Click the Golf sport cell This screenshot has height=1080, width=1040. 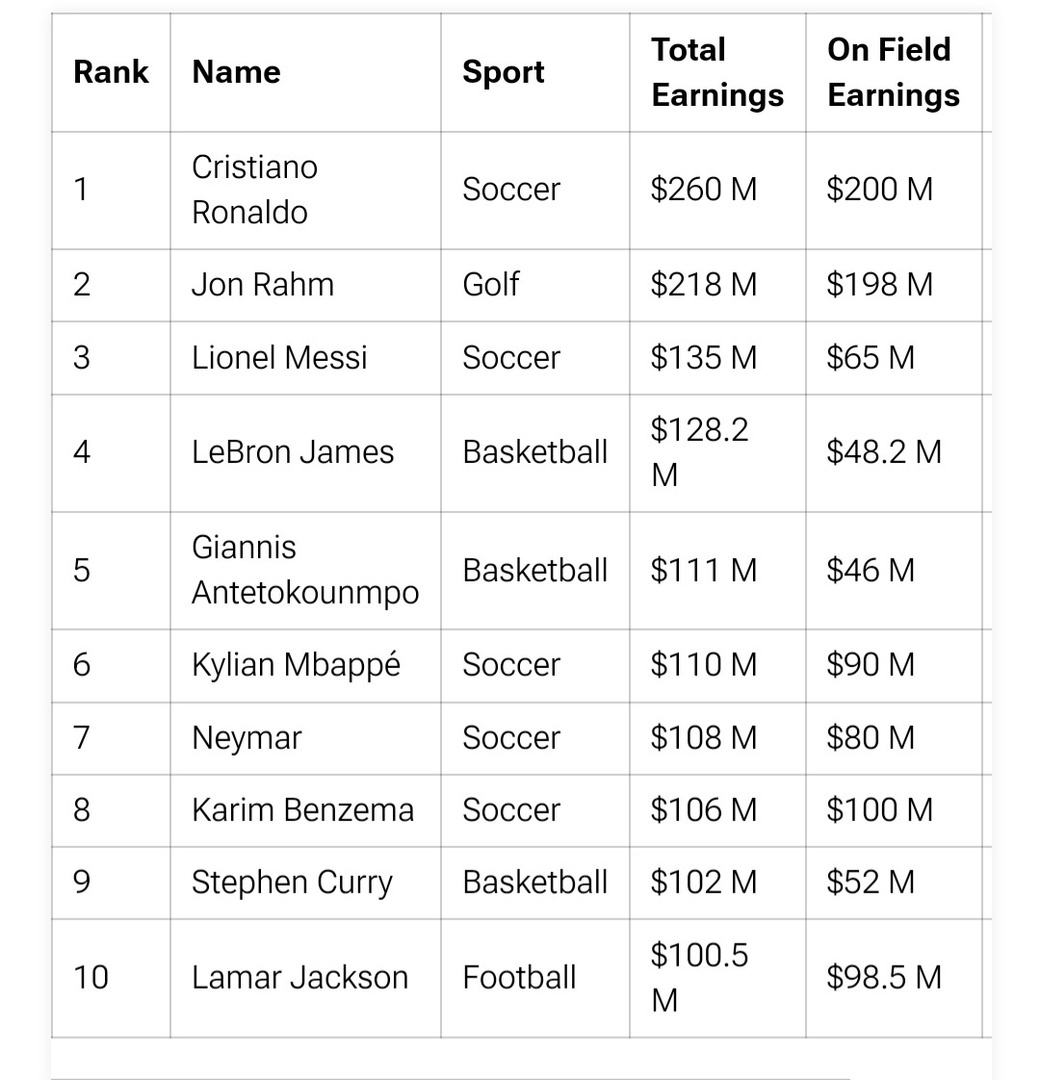coord(490,285)
